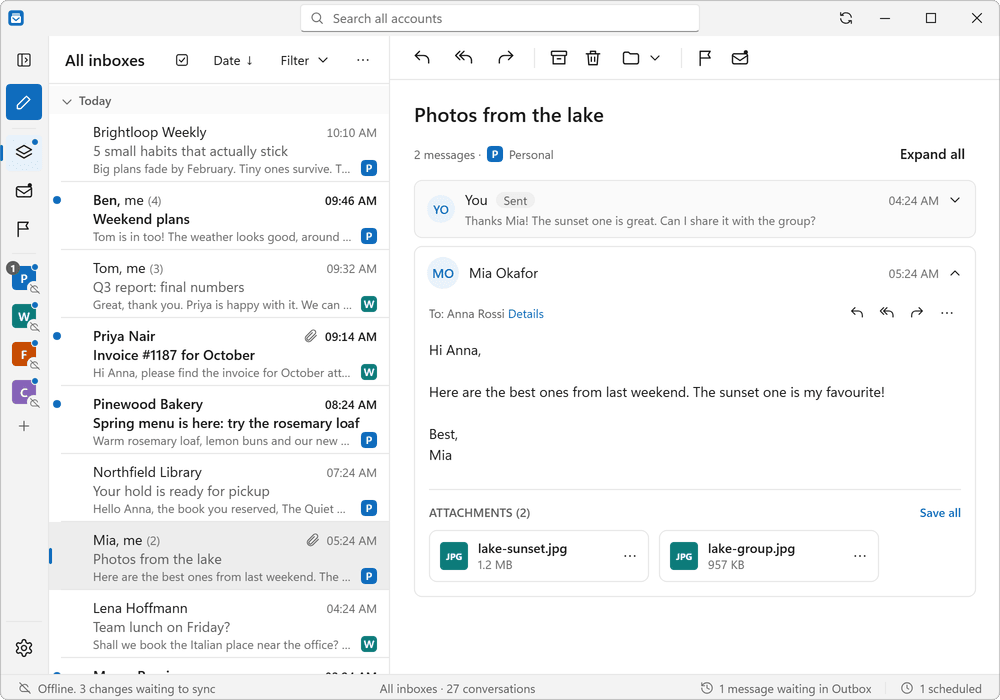
Task: Collapse Mia Okafor's message chevron
Action: pos(955,273)
